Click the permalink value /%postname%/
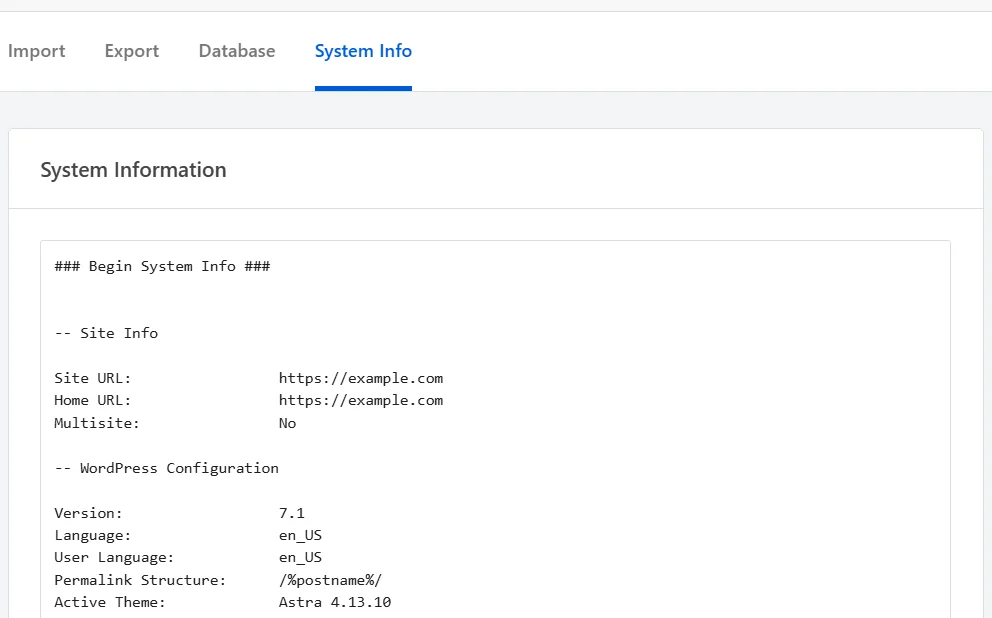Screen dimensions: 992x618 [x=330, y=580]
